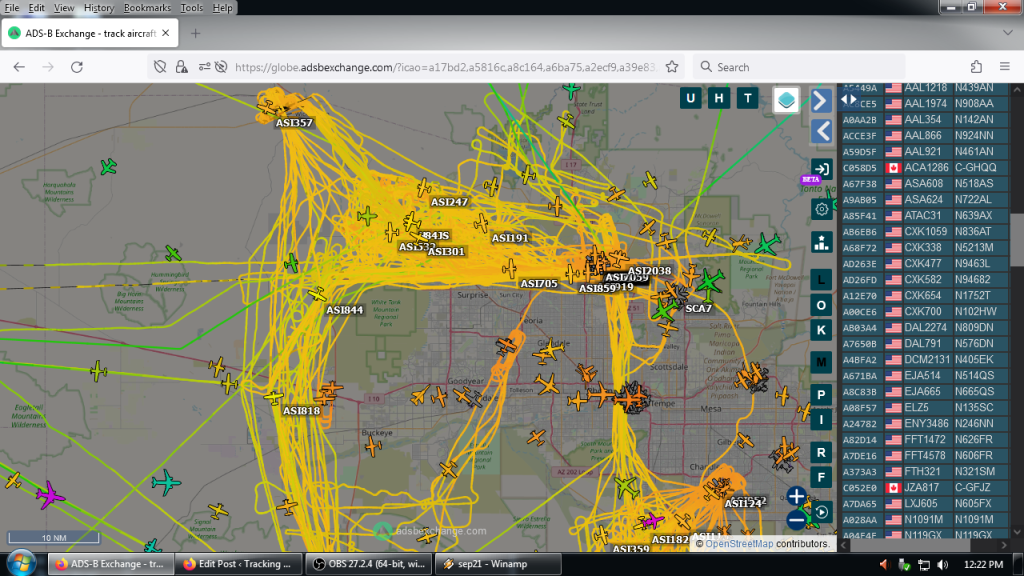The image size is (1024, 576).
Task: Select row N1091M in aircraft list
Action: click(x=924, y=519)
